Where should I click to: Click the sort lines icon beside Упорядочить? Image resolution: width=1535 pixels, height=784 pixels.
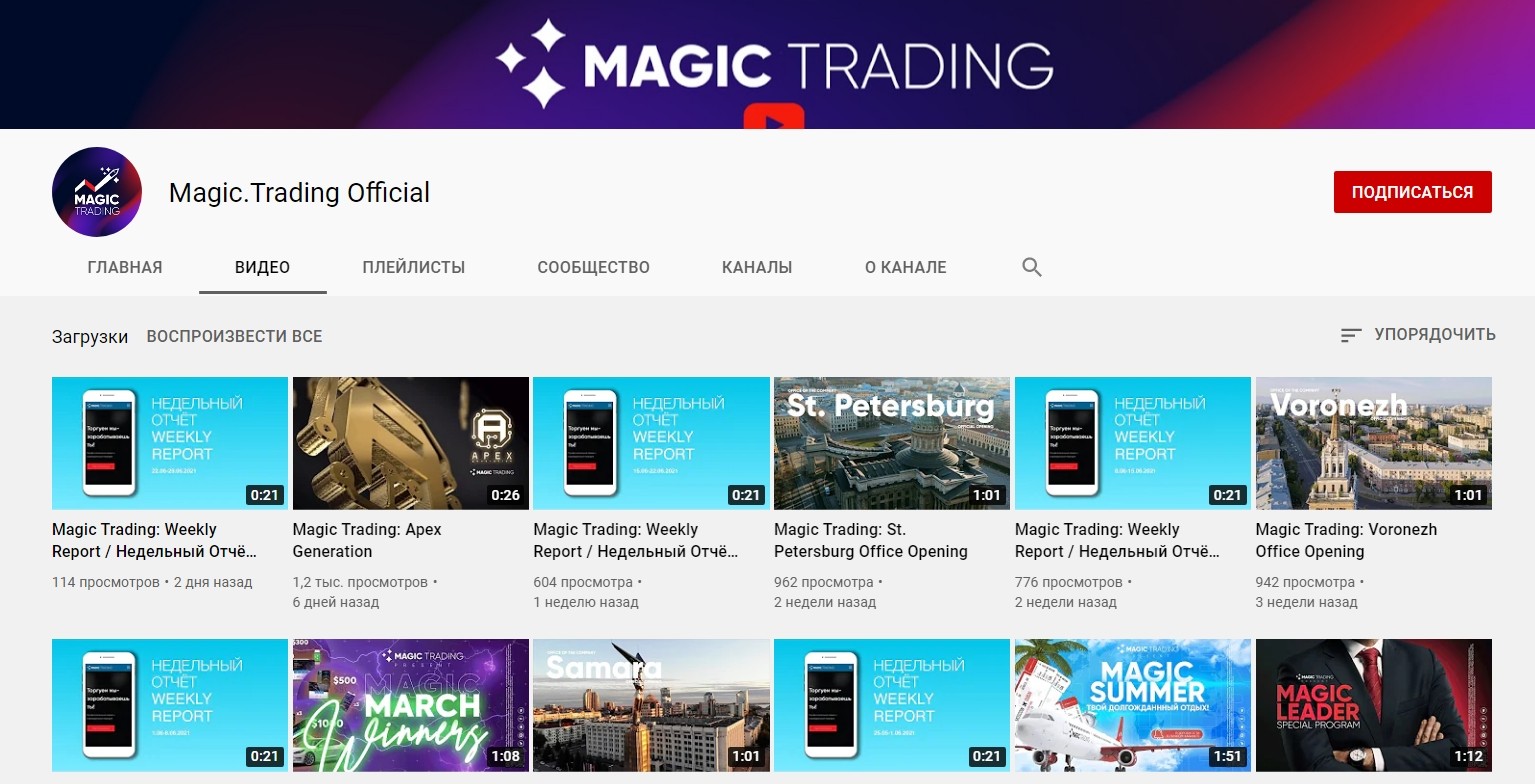click(1351, 335)
